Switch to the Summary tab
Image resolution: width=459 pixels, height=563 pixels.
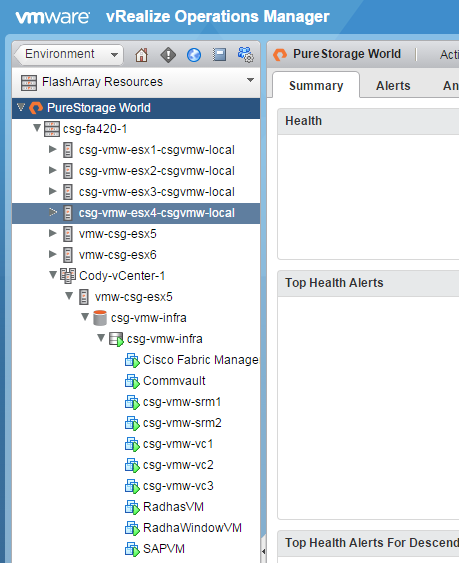pos(316,85)
